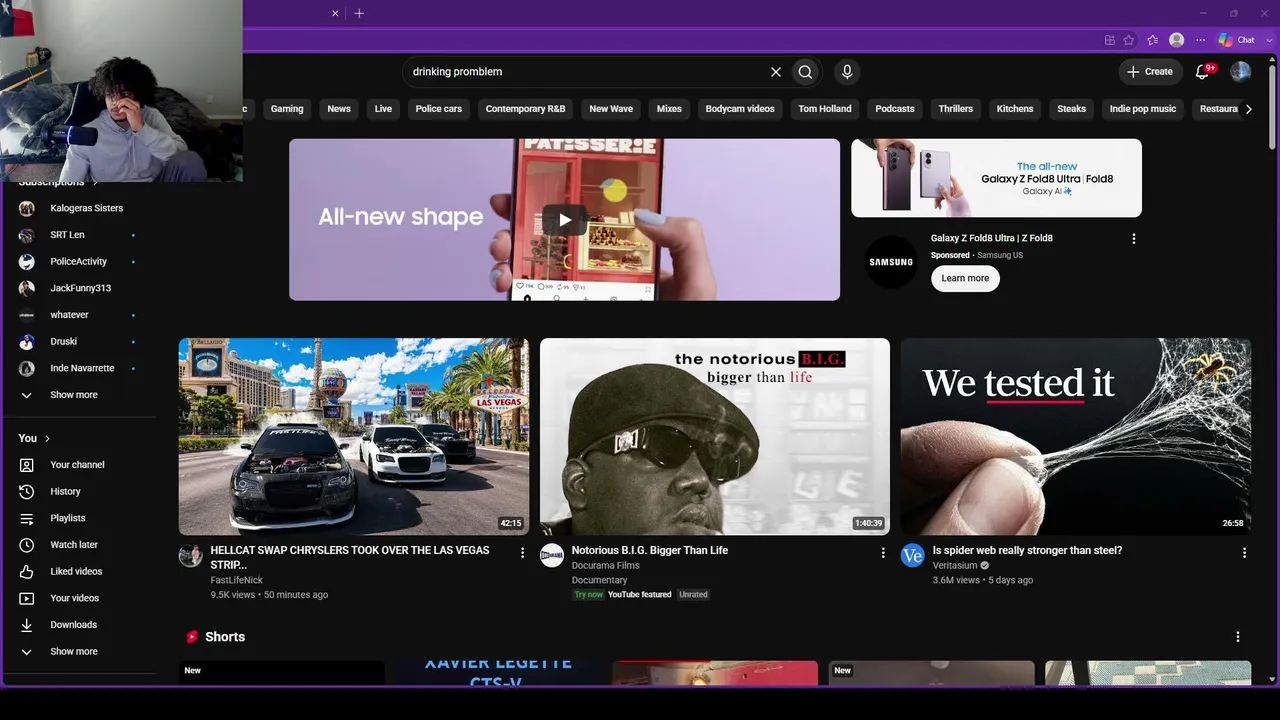
Task: Open the JackFunny313 subscription
Action: coord(78,288)
